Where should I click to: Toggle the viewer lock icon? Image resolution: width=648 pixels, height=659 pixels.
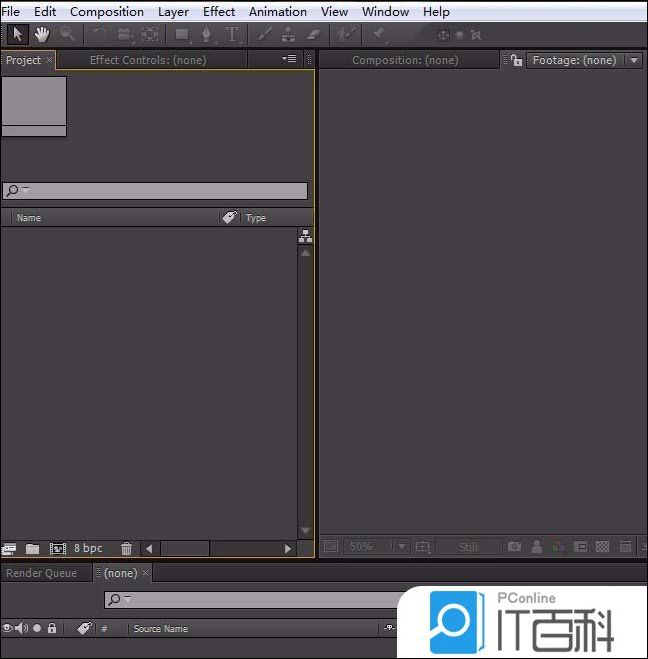point(516,60)
